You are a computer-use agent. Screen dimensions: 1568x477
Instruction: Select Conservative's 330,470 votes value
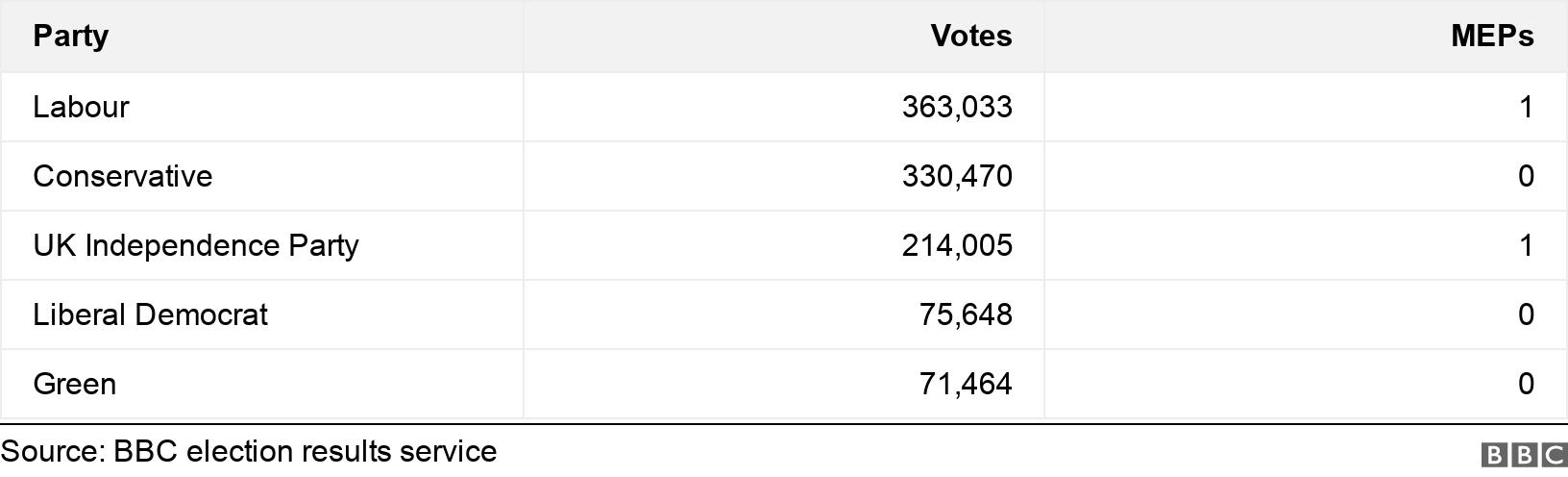pos(957,176)
